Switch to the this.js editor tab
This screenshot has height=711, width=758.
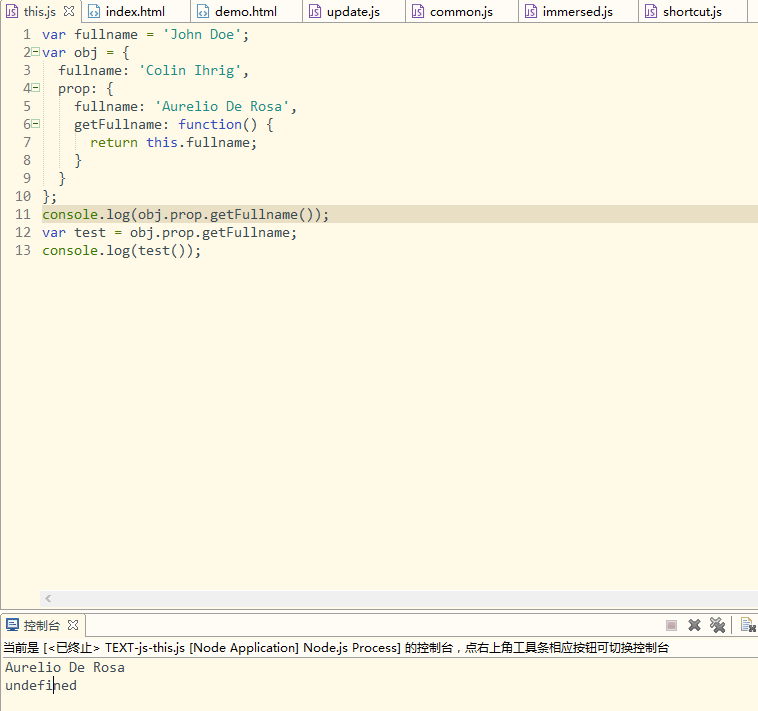pos(40,12)
